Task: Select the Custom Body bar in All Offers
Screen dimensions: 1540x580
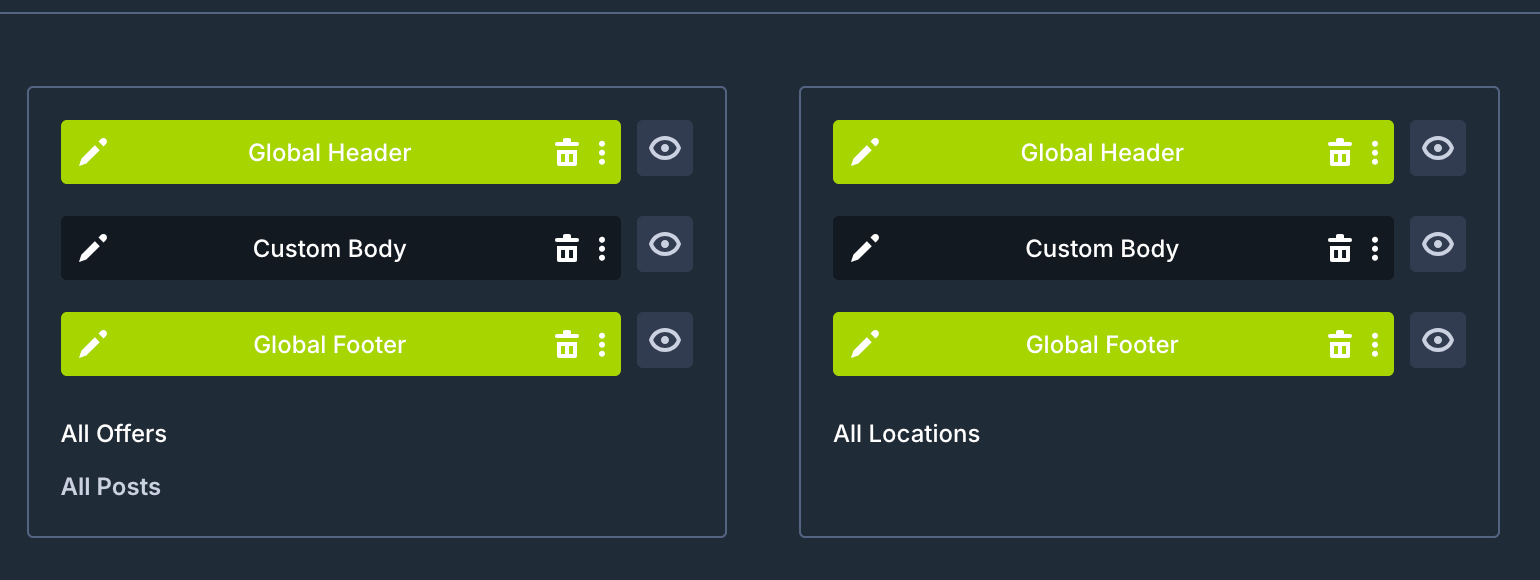Action: tap(341, 248)
